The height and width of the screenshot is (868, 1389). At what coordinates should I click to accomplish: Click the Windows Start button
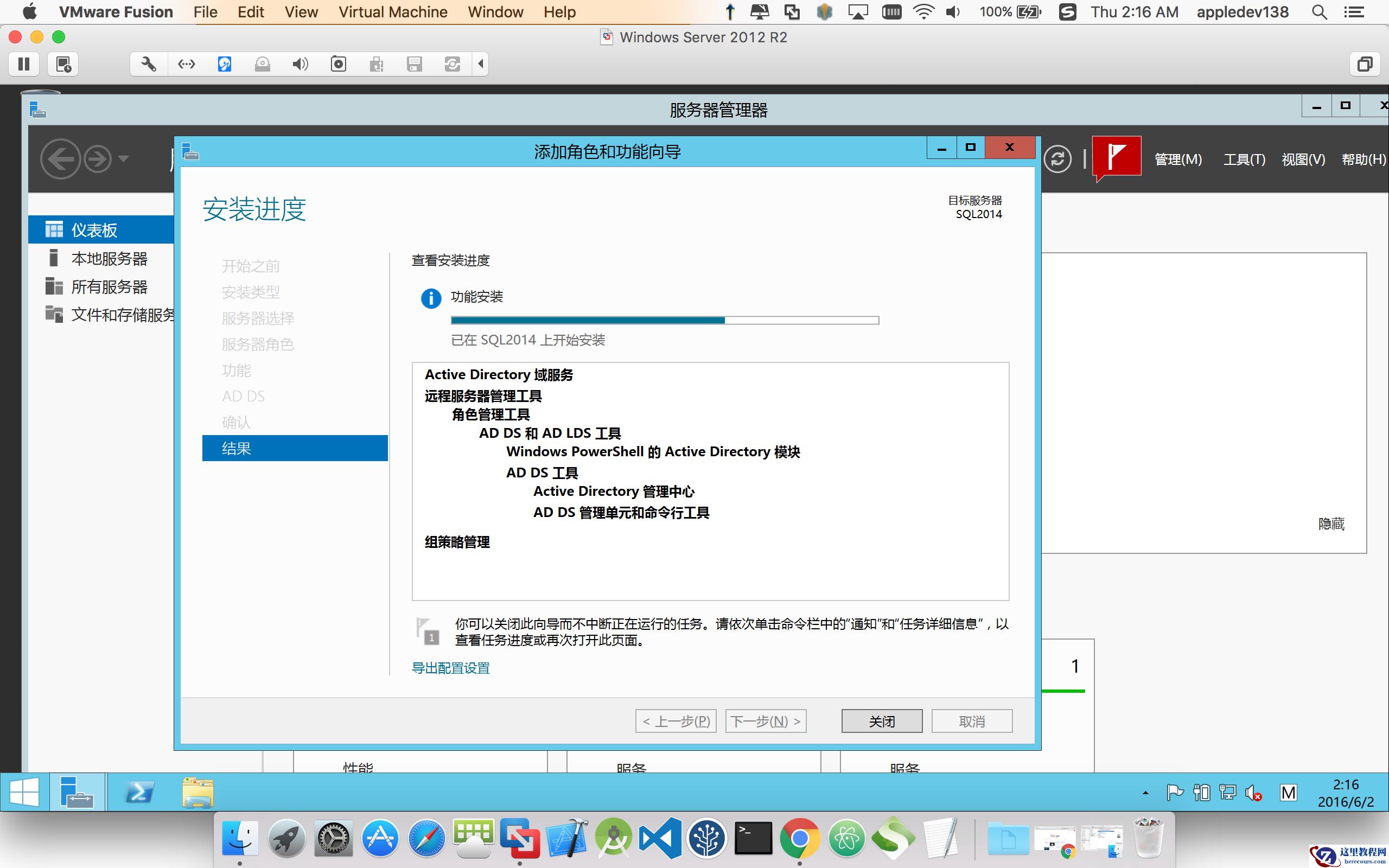[24, 792]
